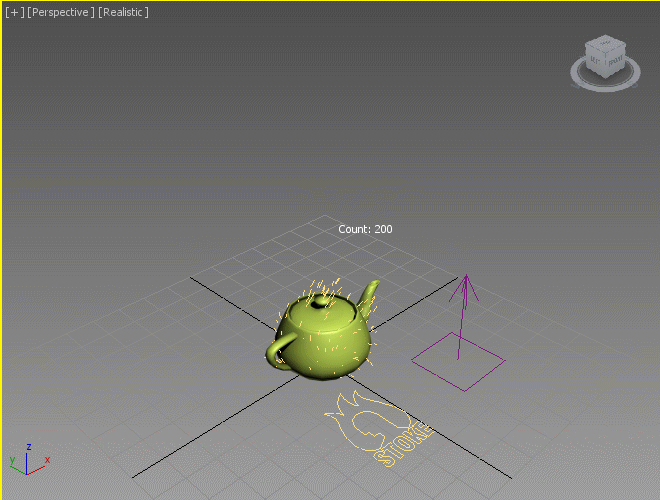Viewport: 660px width, 500px height.
Task: Open the Perspective viewport view menu
Action: click(x=61, y=12)
